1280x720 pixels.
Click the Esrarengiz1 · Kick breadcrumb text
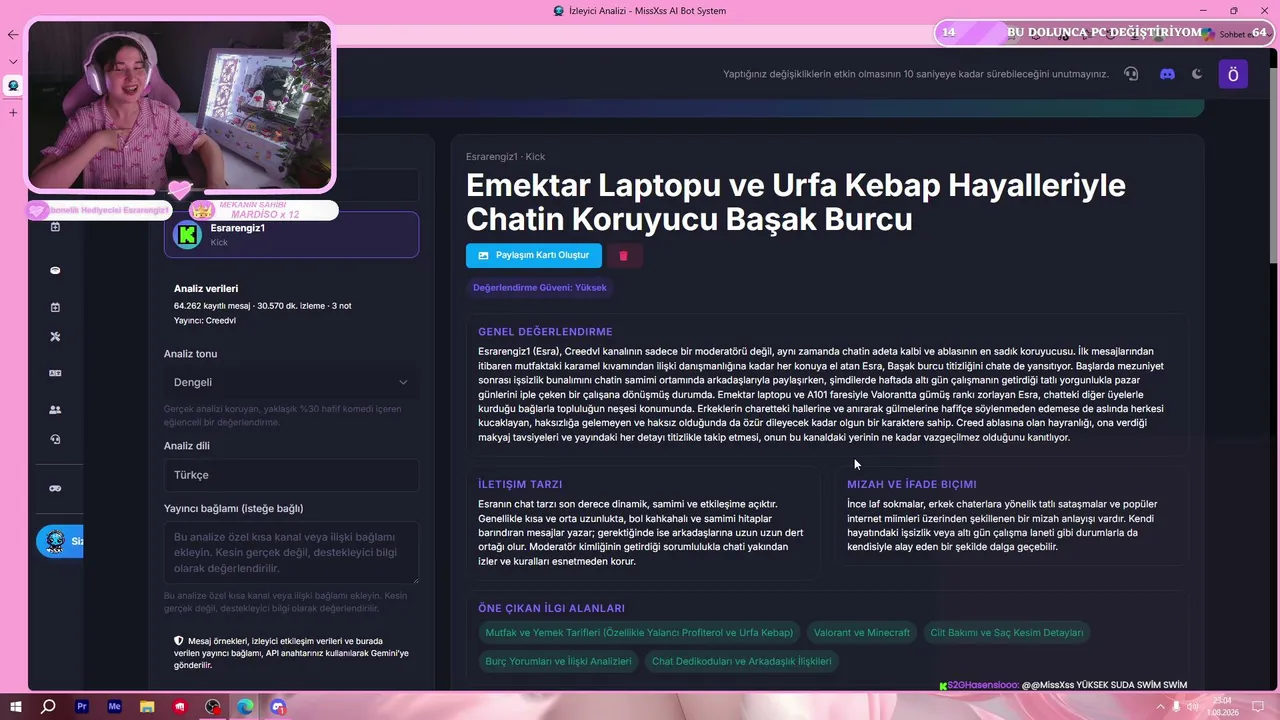505,157
